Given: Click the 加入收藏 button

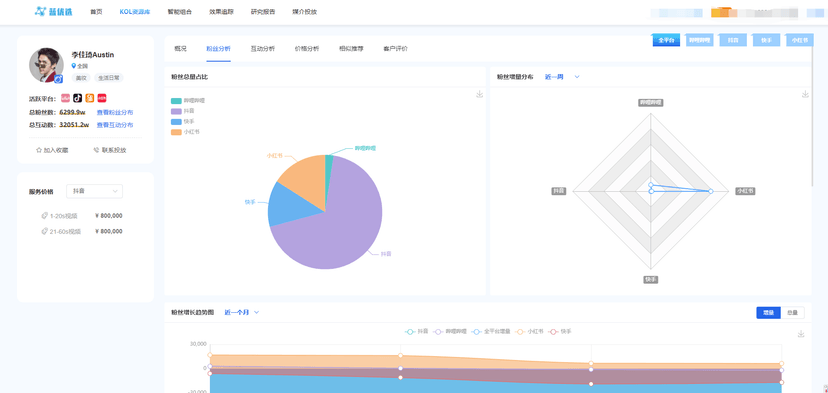Looking at the screenshot, I should click(52, 150).
